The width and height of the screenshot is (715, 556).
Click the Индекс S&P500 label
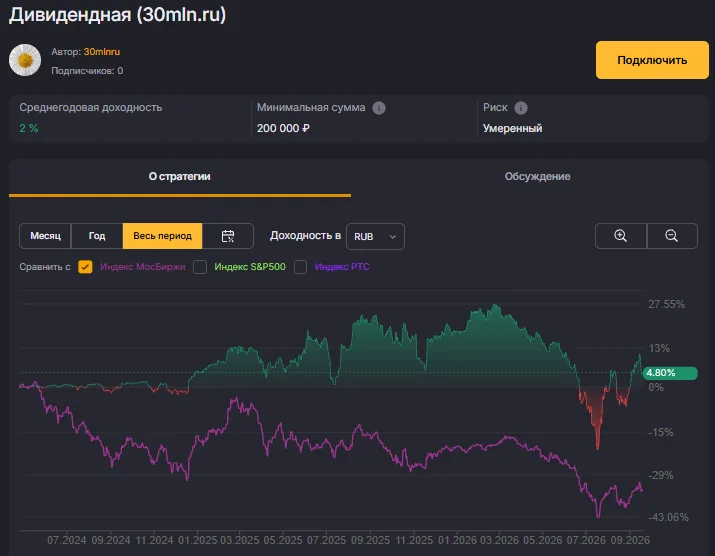pyautogui.click(x=250, y=267)
